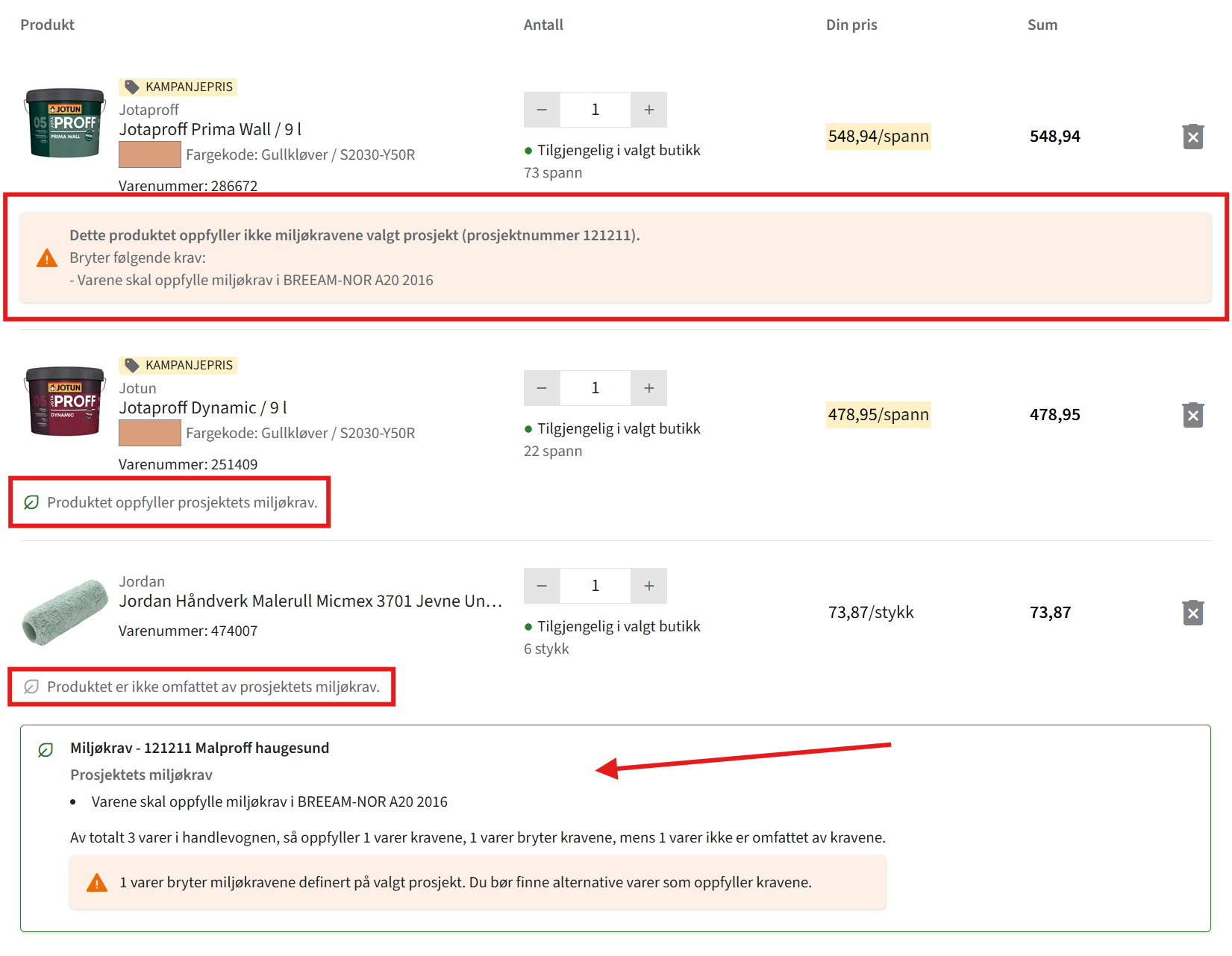Increase quantity of Jotaproff Prima Wall
The width and height of the screenshot is (1232, 956).
(x=648, y=110)
